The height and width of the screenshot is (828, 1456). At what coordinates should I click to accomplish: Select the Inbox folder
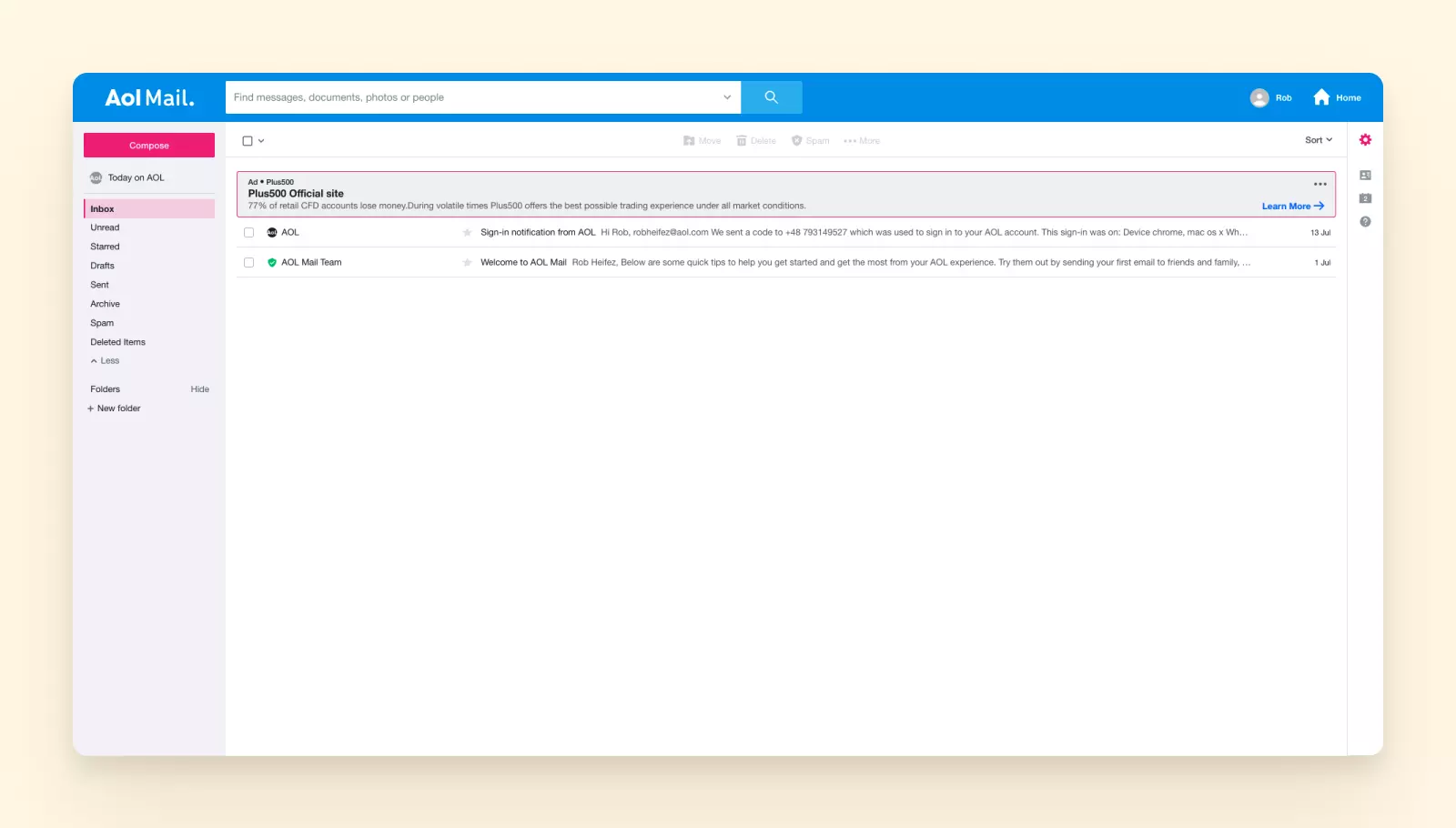pos(149,208)
